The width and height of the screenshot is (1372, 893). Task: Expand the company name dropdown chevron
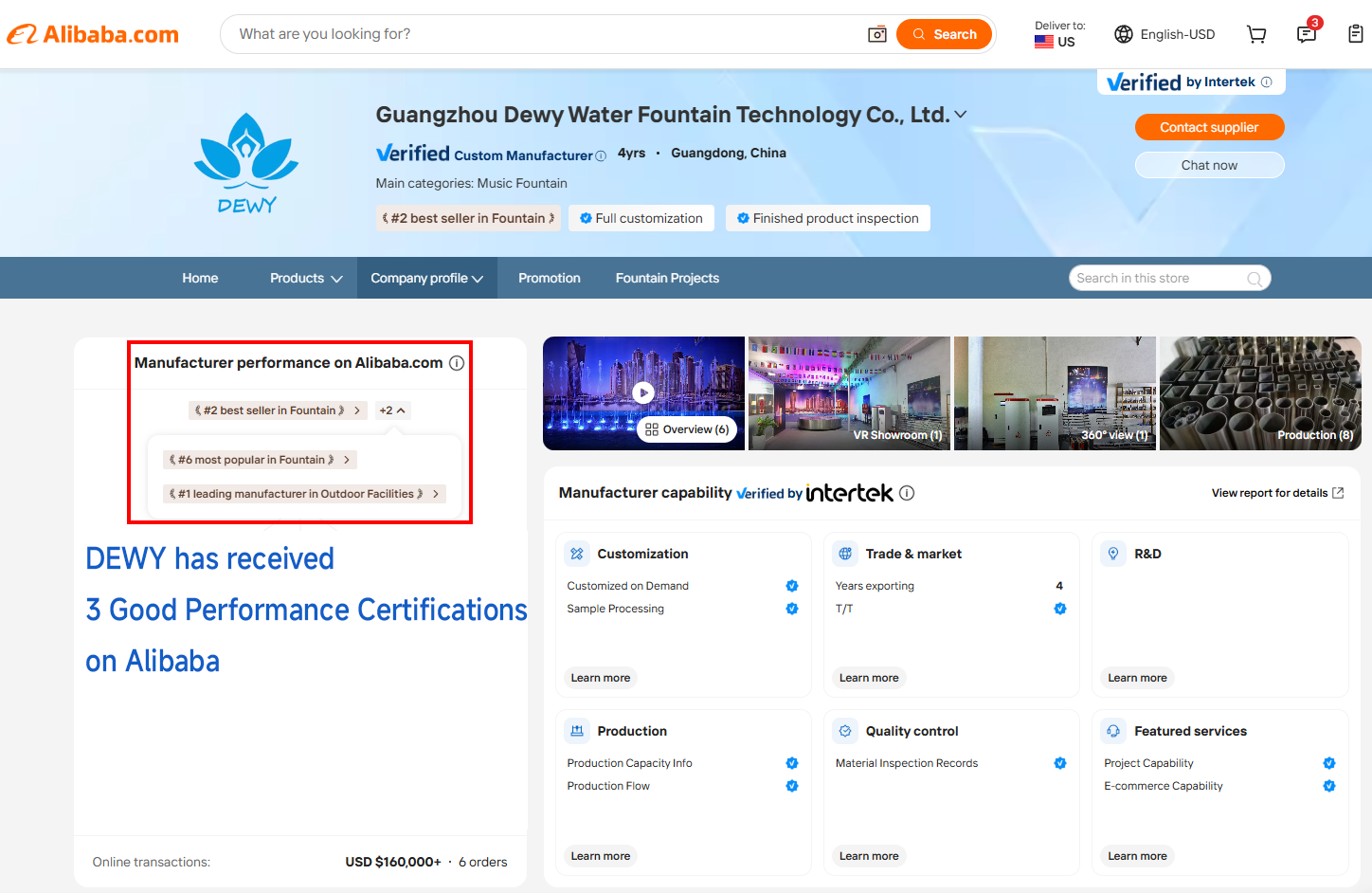pos(961,115)
